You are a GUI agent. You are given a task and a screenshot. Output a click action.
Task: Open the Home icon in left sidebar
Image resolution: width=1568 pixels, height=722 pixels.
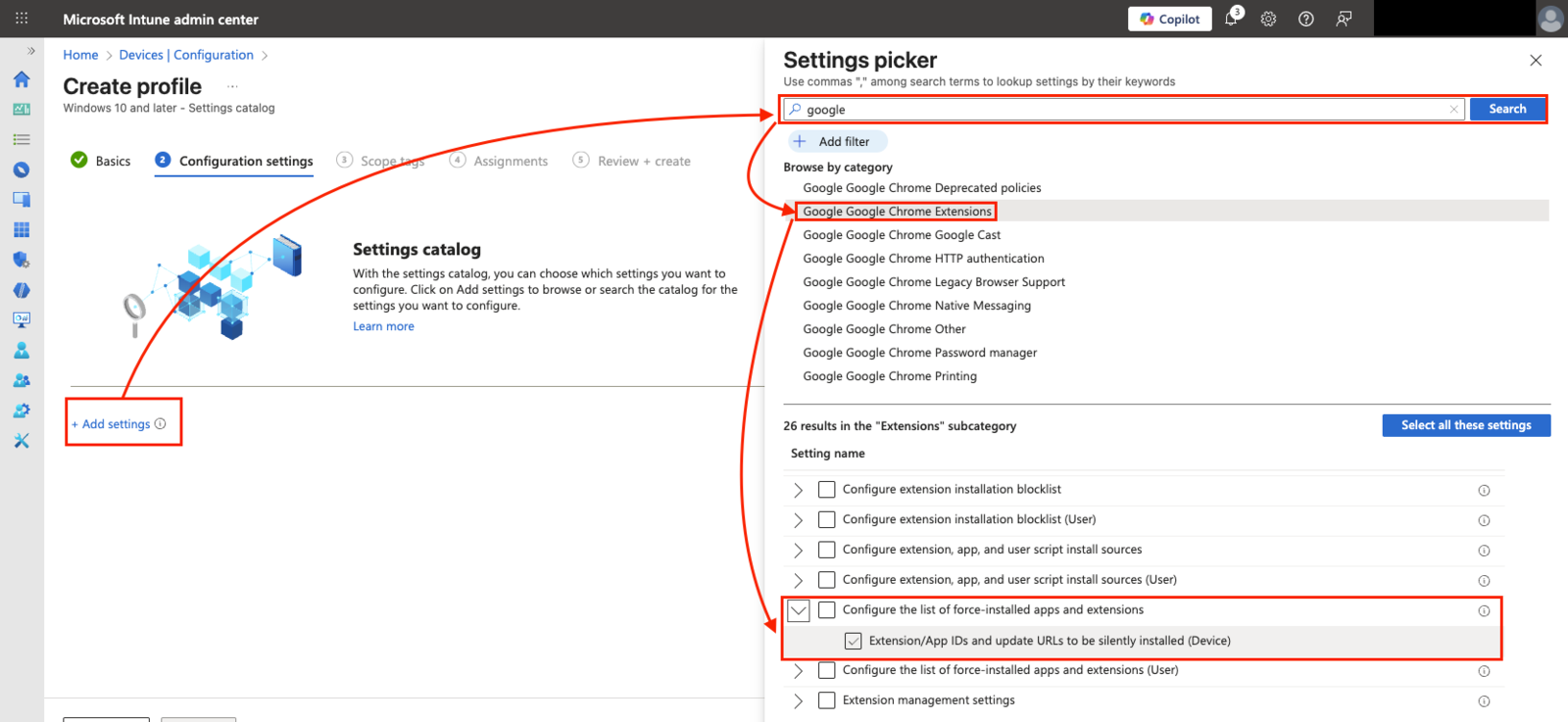point(22,79)
